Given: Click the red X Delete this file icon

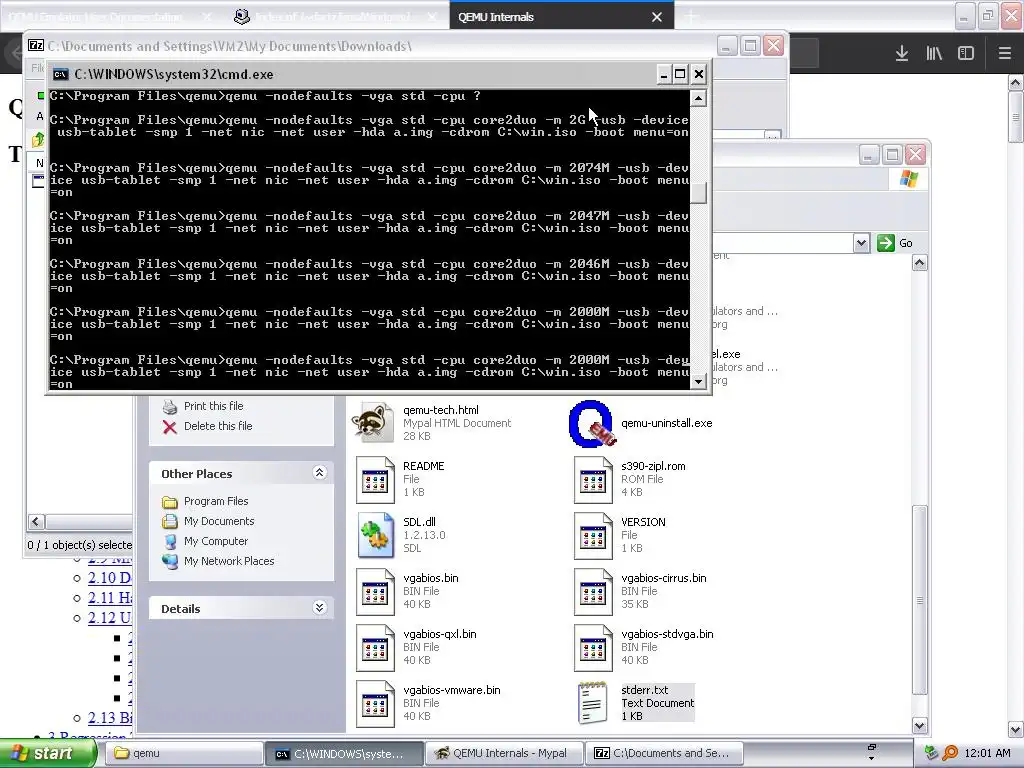Looking at the screenshot, I should (170, 426).
